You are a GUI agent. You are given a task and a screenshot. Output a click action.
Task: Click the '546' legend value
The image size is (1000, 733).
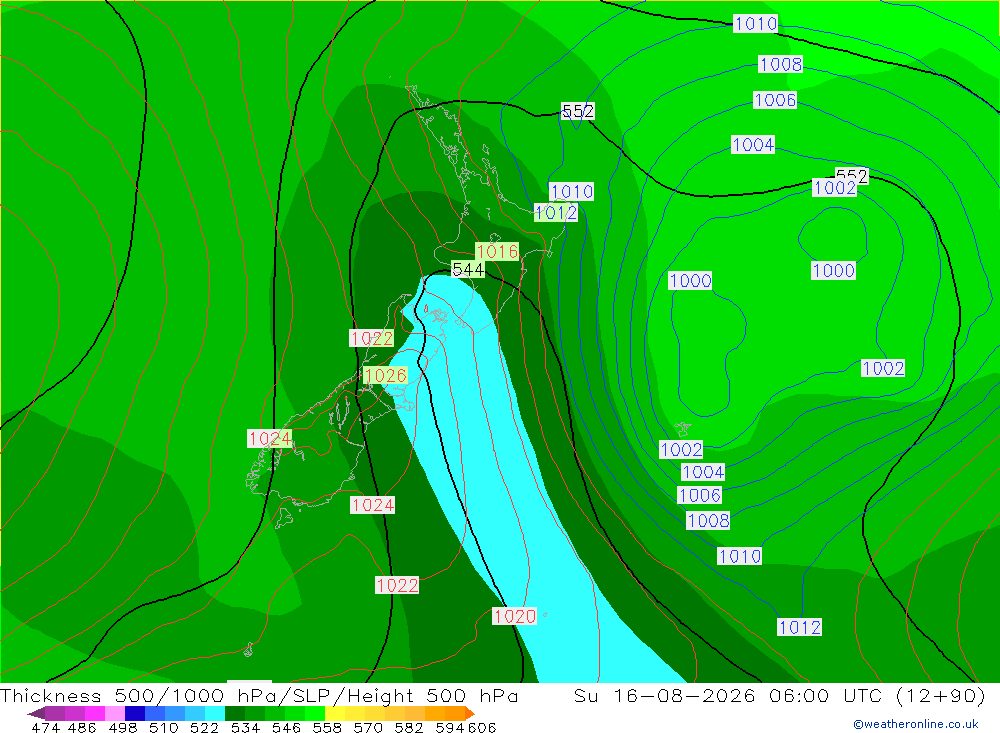pos(286,727)
